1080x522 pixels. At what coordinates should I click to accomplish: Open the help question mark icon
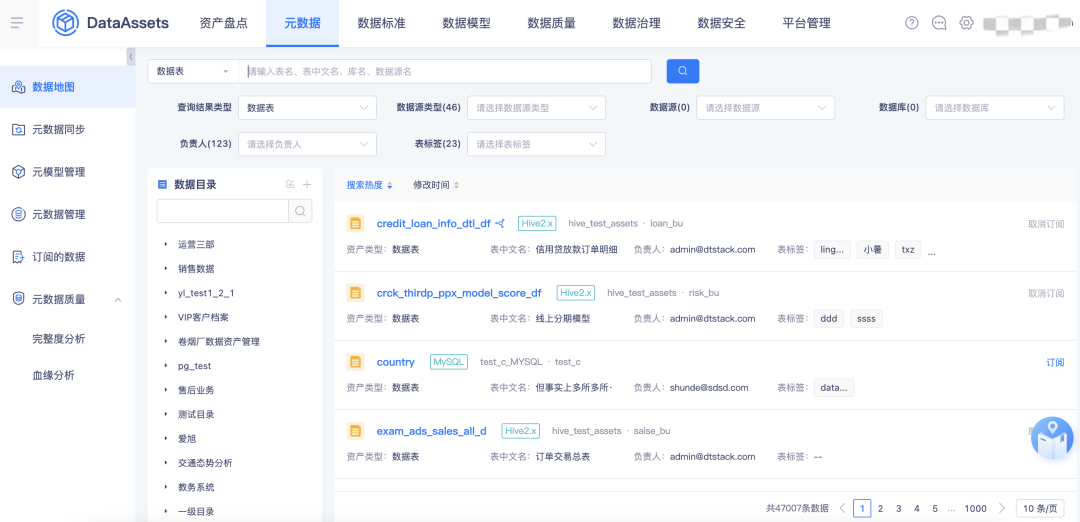911,23
